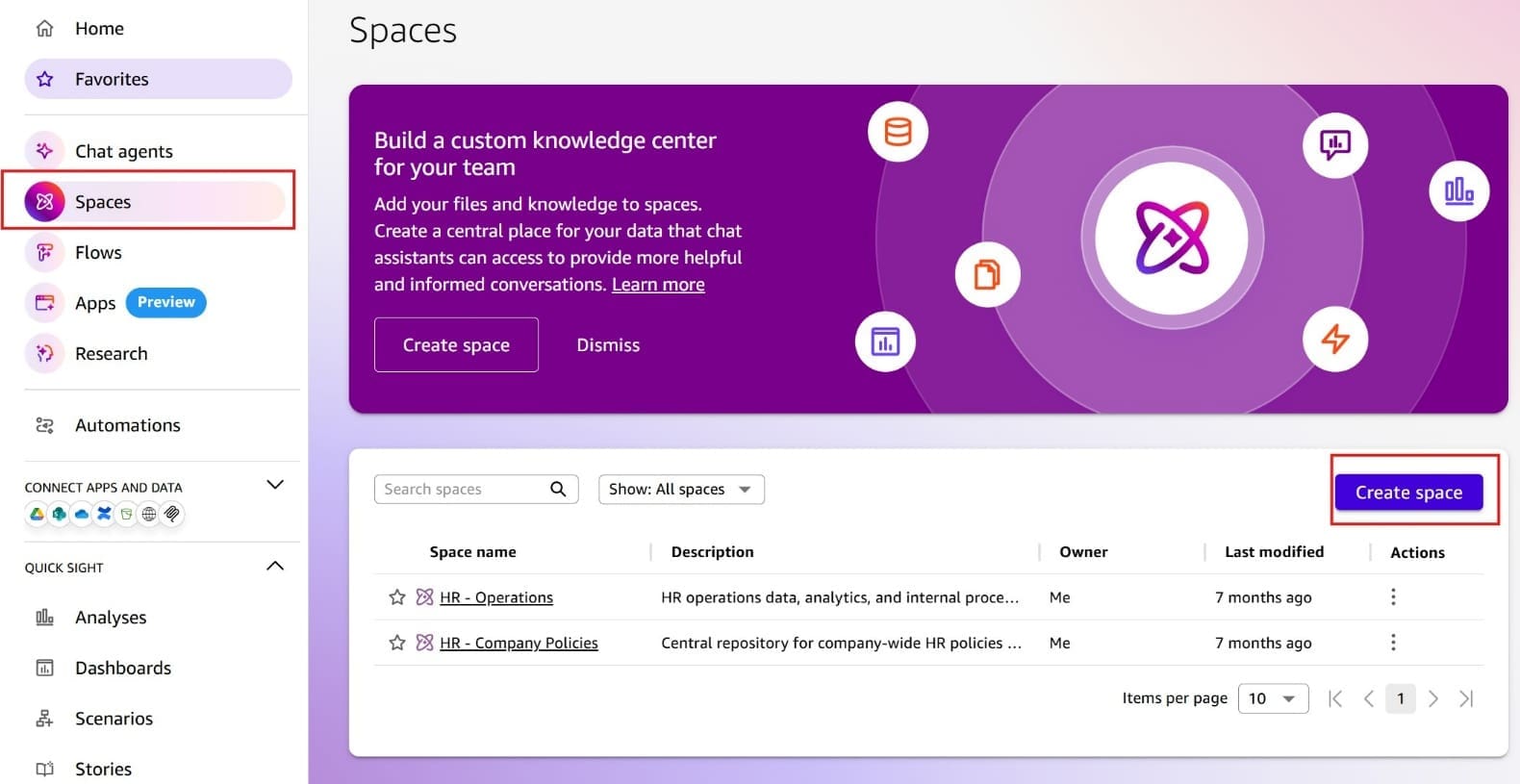Click the blue Create space button
The width and height of the screenshot is (1520, 784).
[1408, 492]
